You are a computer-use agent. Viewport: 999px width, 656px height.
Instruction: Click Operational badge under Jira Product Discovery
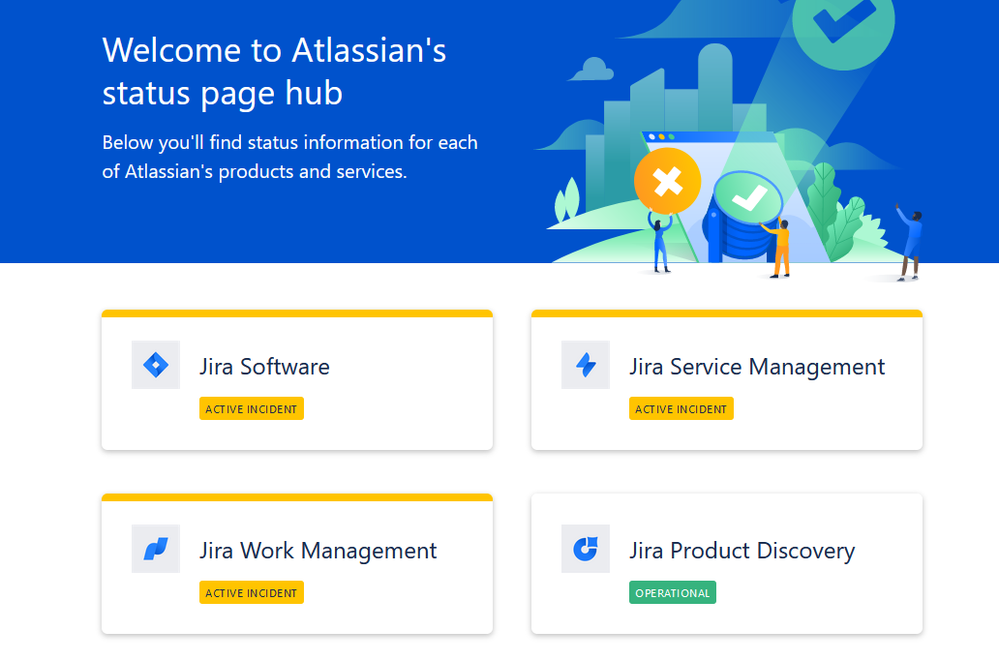(x=672, y=593)
